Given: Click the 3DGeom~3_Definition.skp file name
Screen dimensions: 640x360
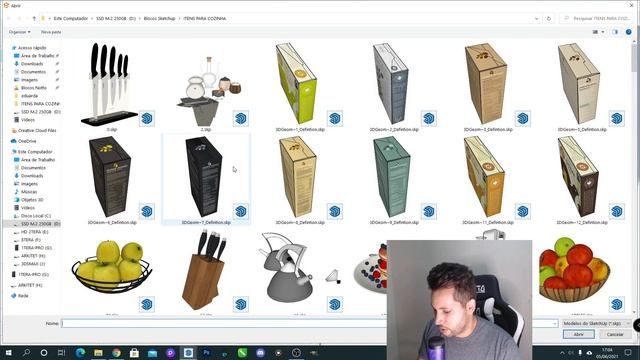Looking at the screenshot, I should pos(488,129).
